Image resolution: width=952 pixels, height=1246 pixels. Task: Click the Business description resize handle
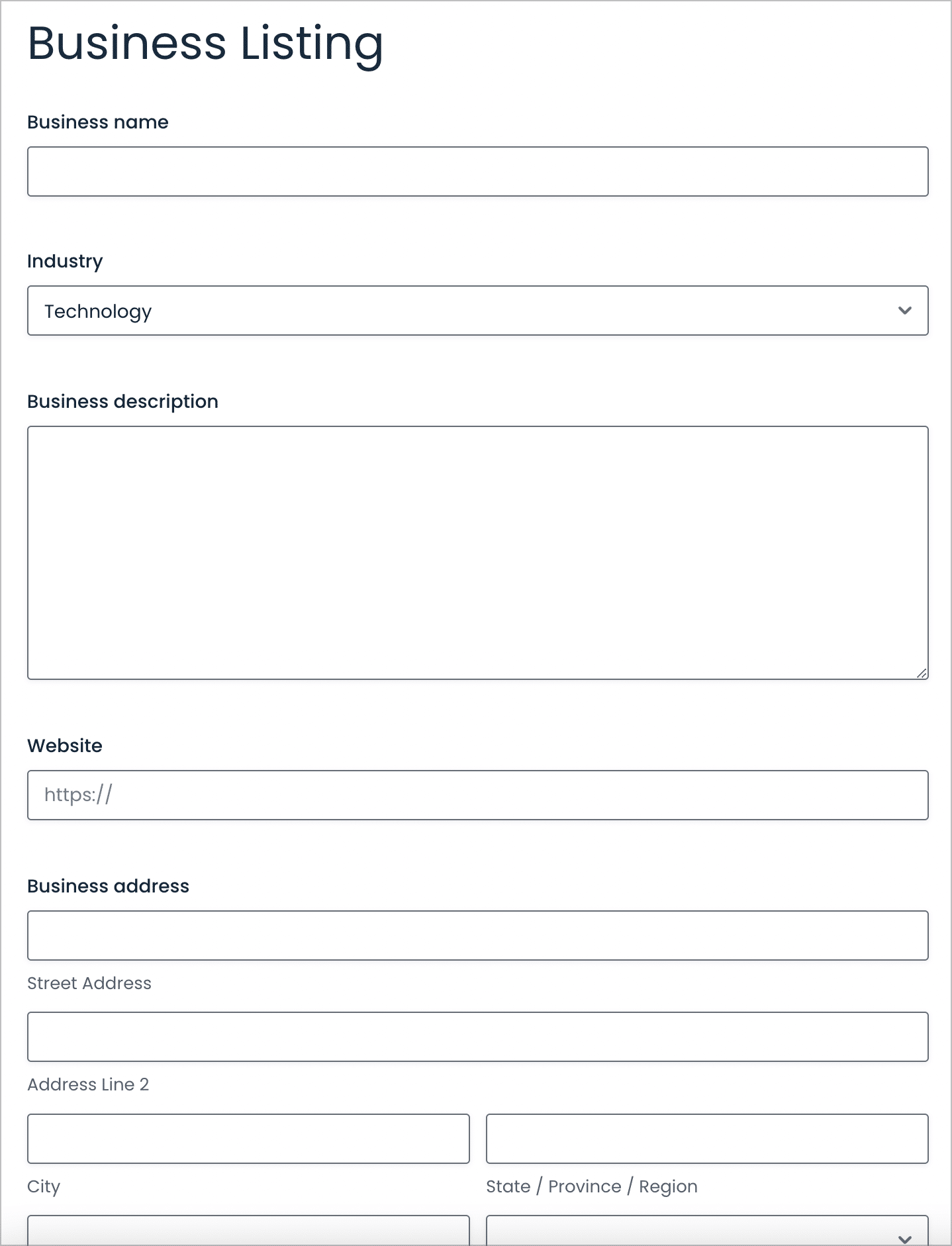pyautogui.click(x=921, y=673)
